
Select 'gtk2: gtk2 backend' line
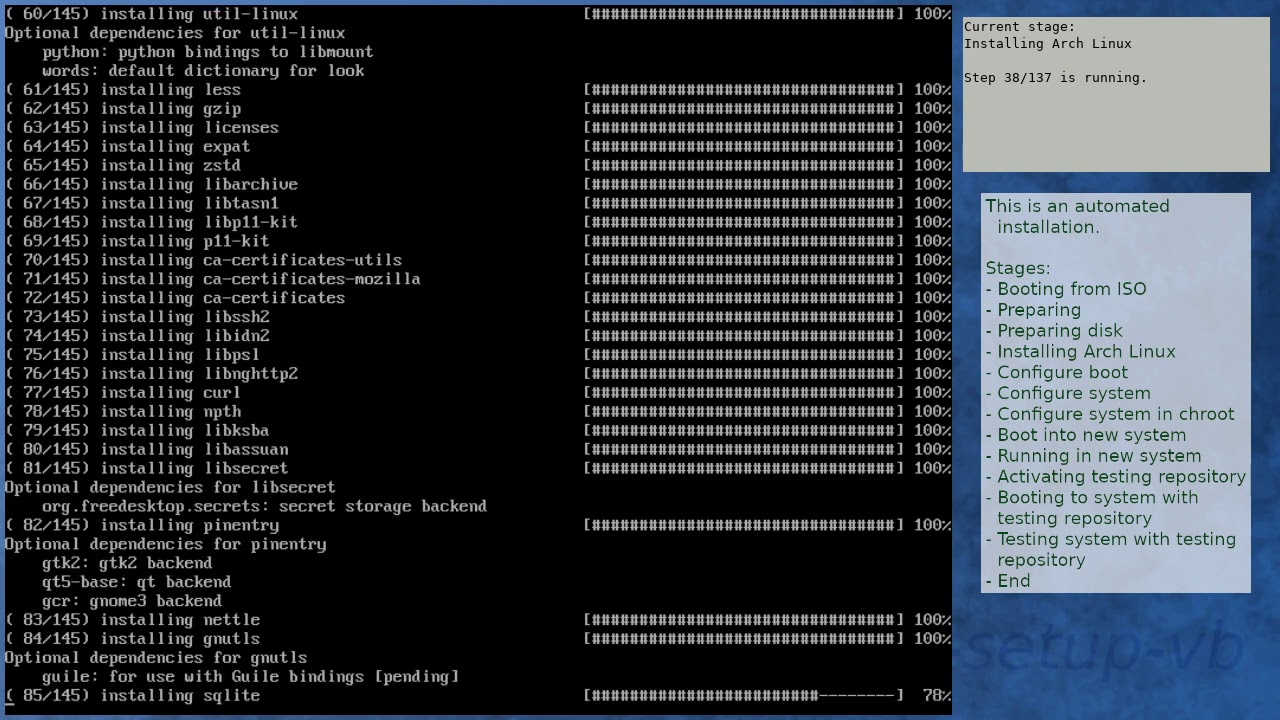[127, 563]
